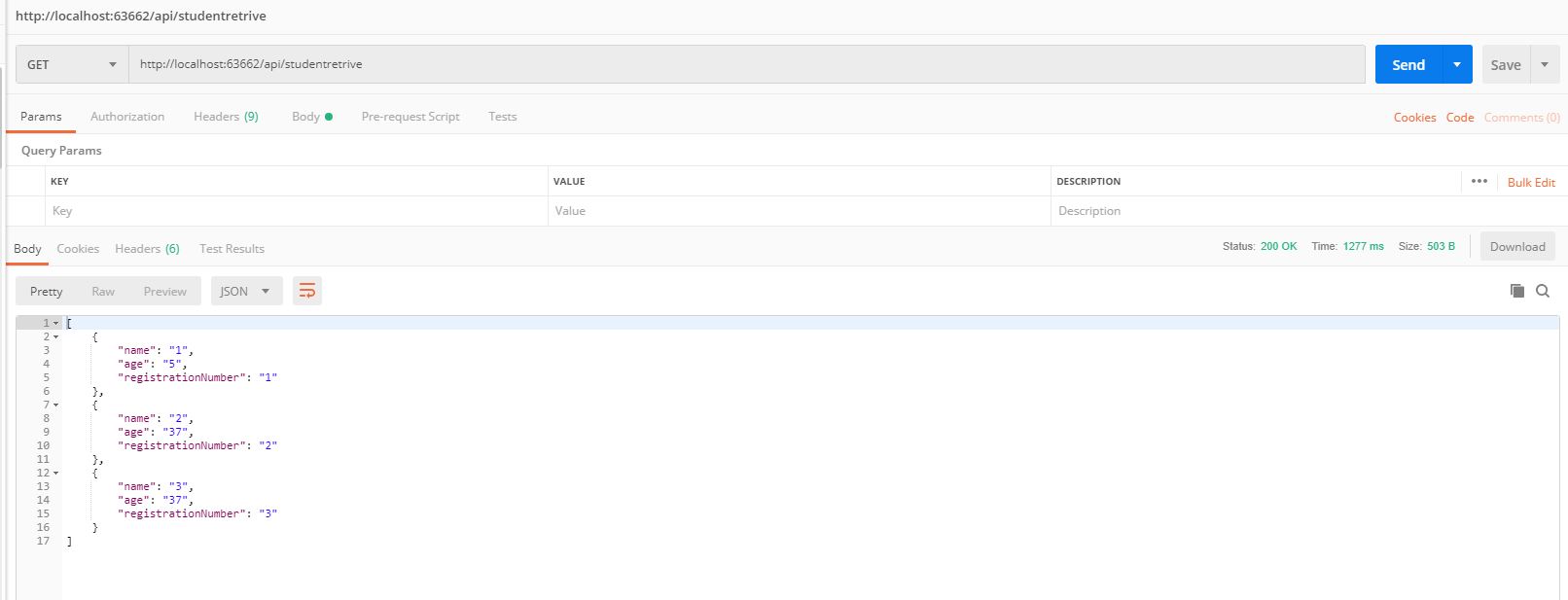Copy response body to clipboard icon
The height and width of the screenshot is (600, 1568).
[x=1516, y=291]
